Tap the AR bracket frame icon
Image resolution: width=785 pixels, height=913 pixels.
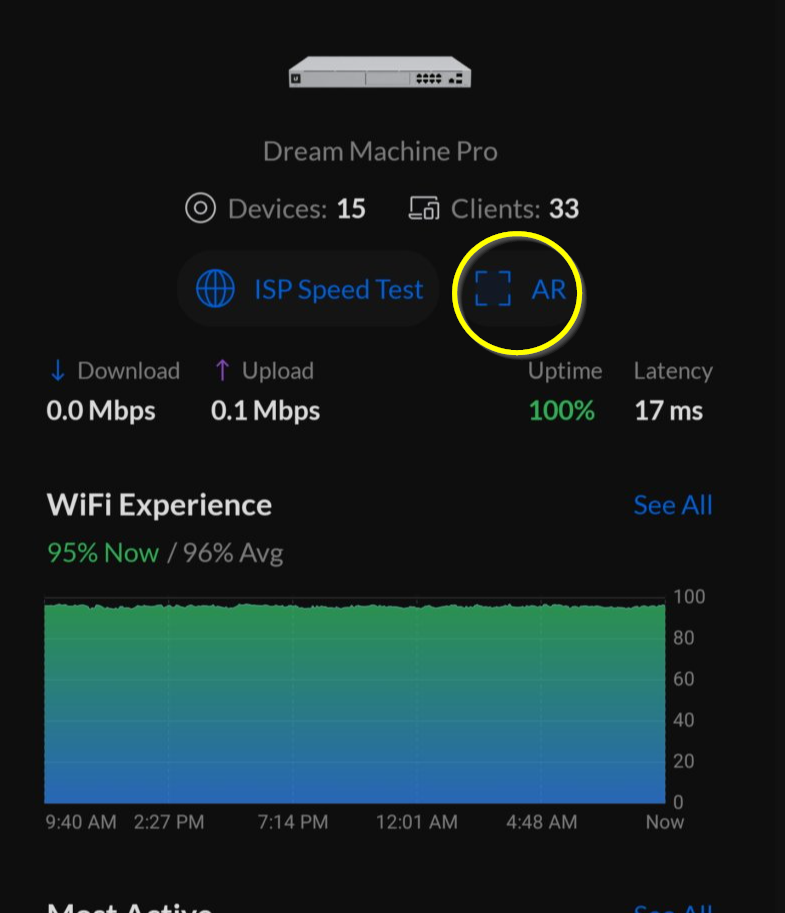point(493,288)
